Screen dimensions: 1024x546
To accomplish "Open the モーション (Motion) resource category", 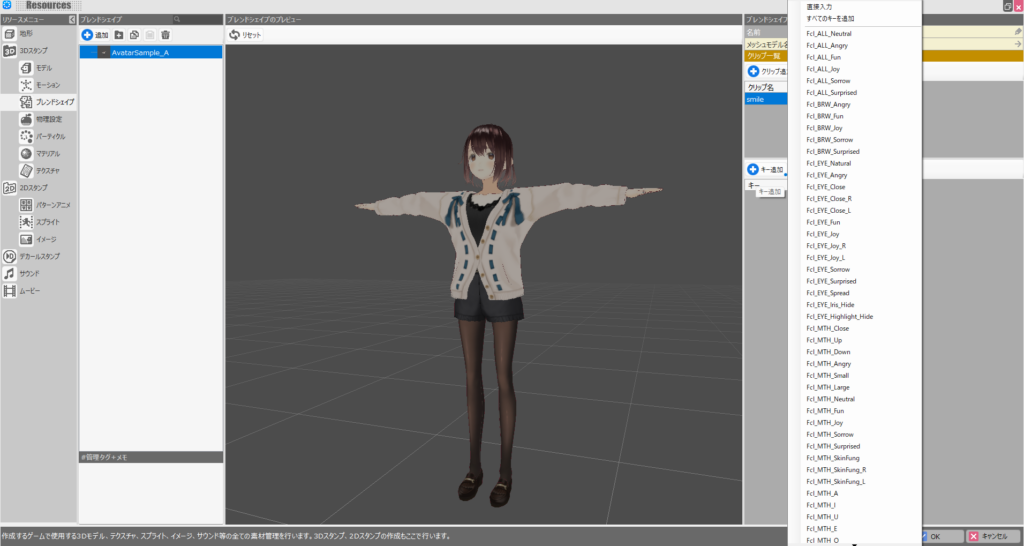I will click(28, 85).
